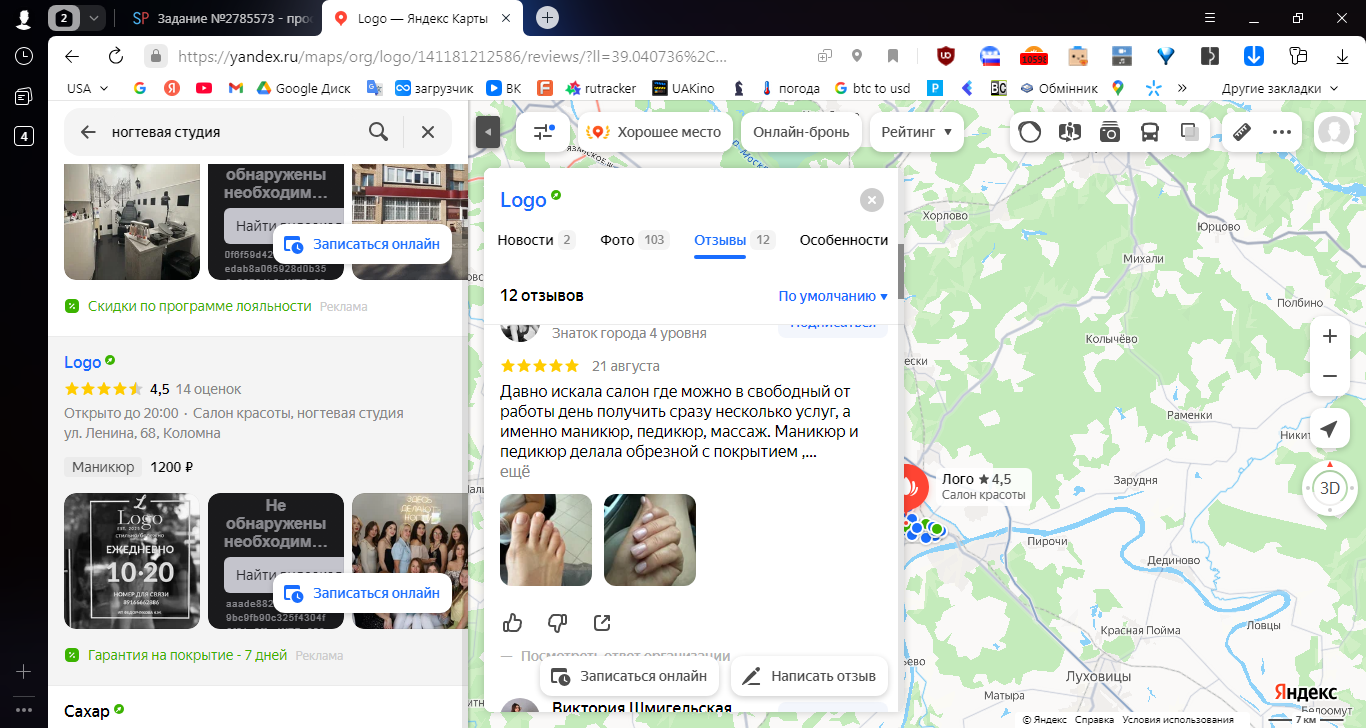Go back in browser history
1366x728 pixels.
tap(71, 56)
